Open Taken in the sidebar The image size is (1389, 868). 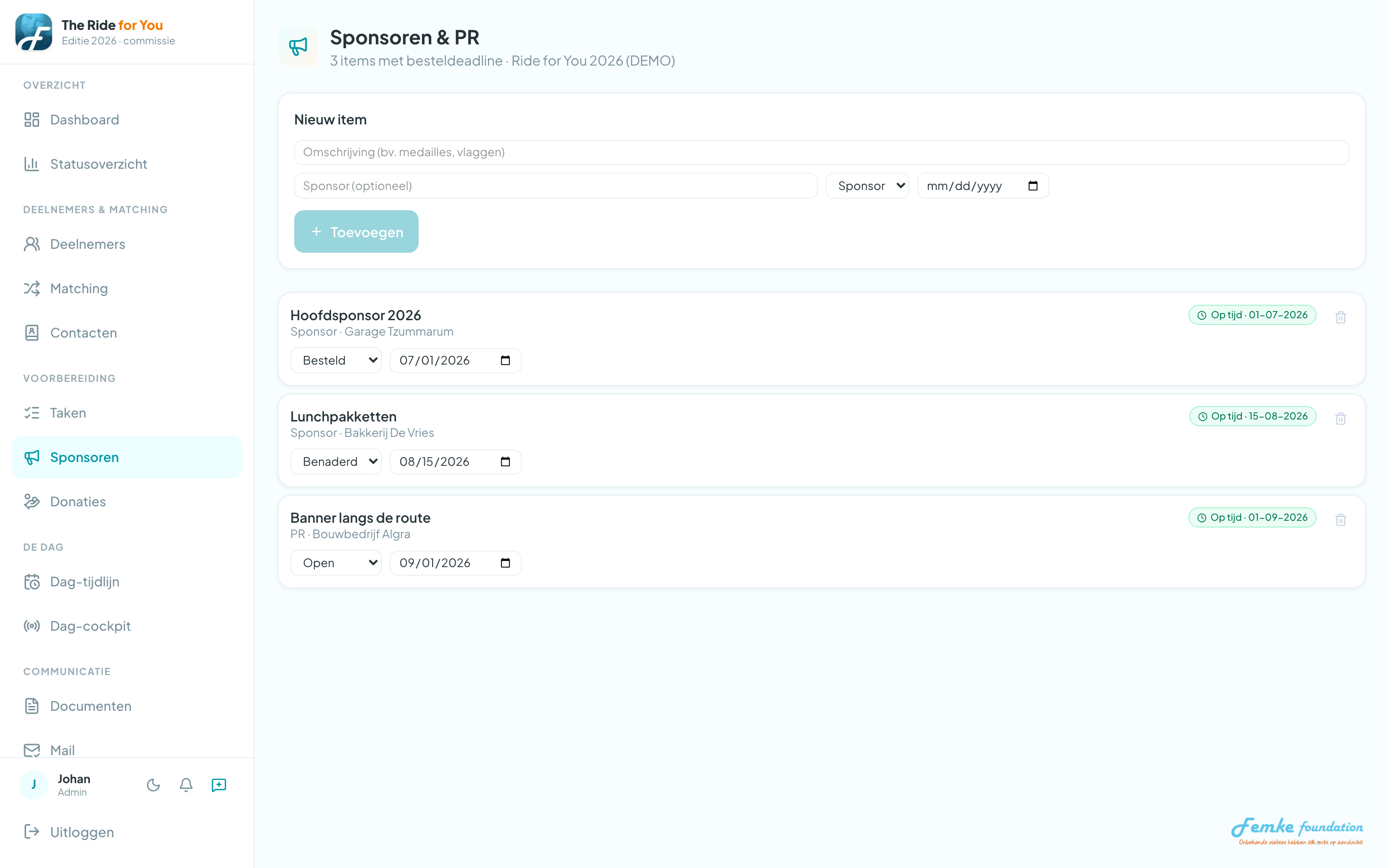[x=126, y=413]
